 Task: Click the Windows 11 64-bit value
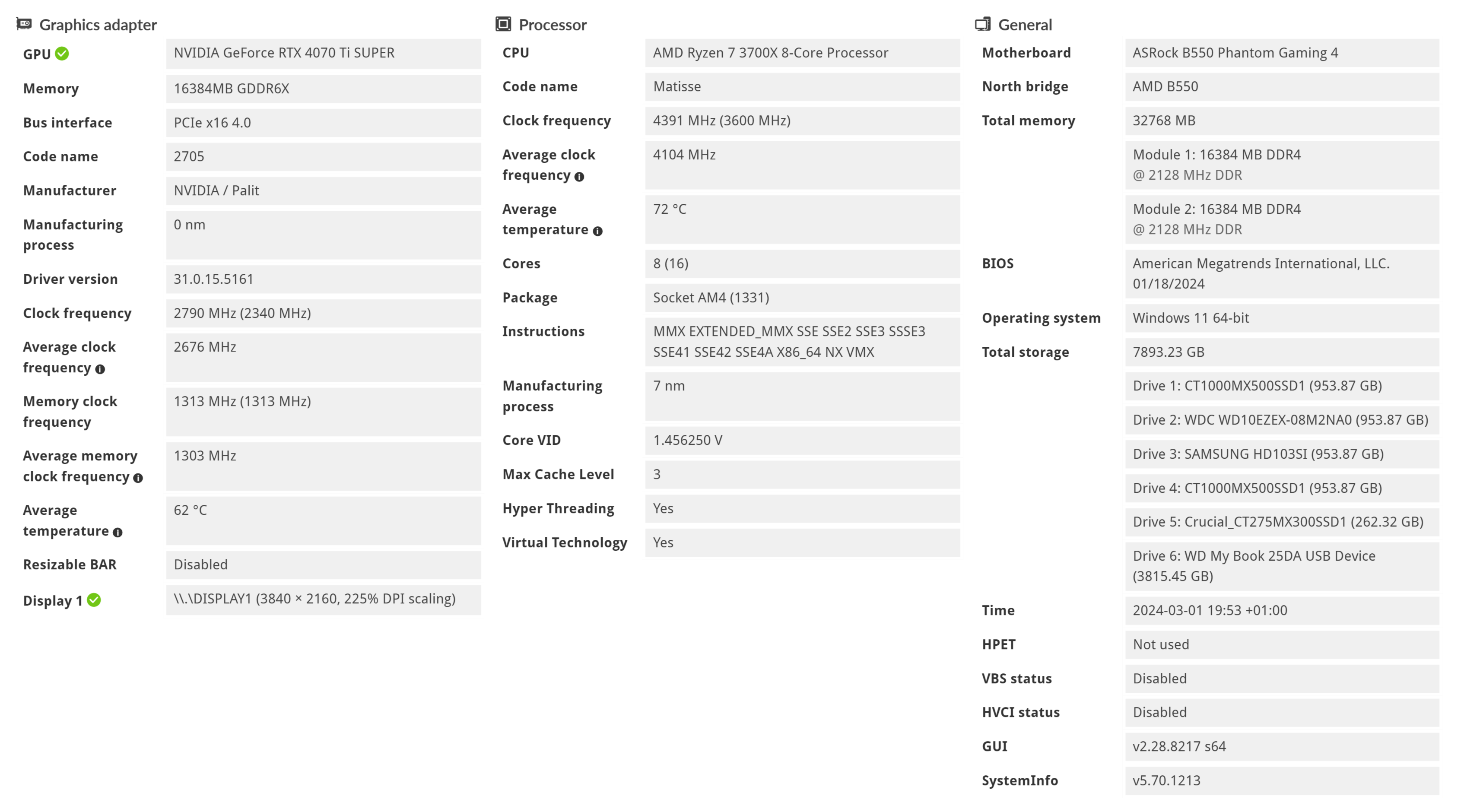pyautogui.click(x=1282, y=317)
